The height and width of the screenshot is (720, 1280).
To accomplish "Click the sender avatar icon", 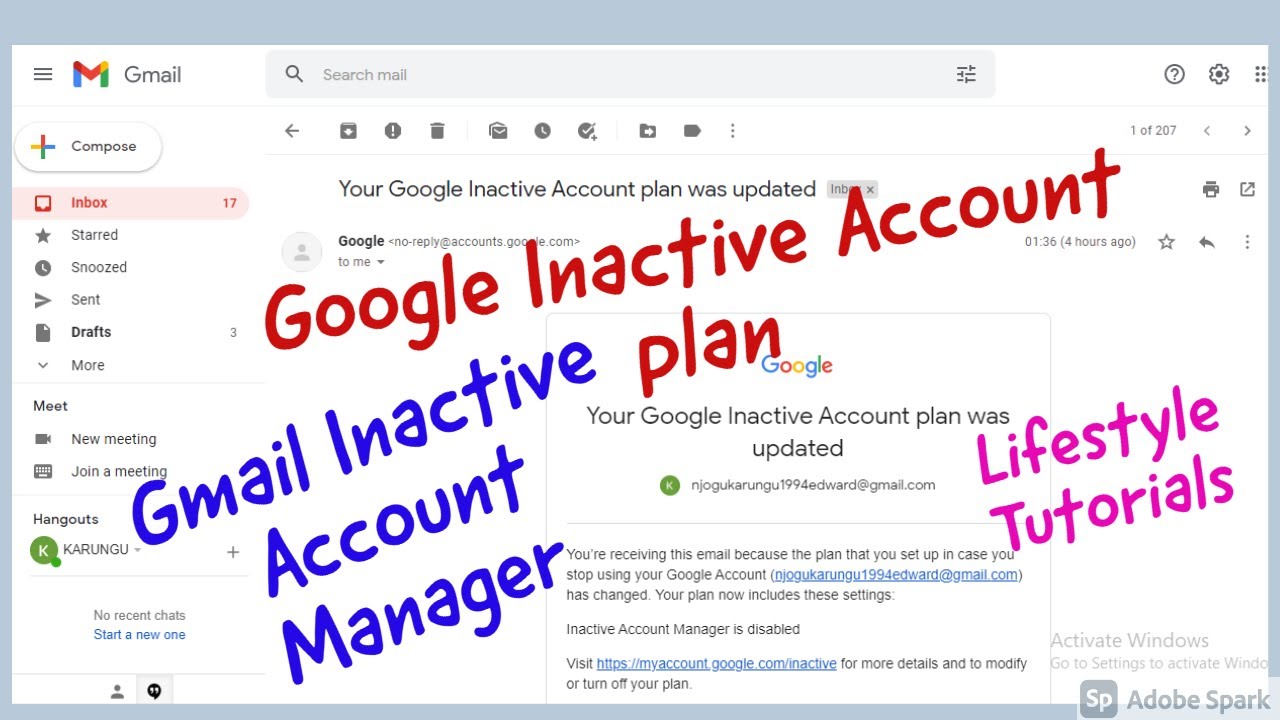I will (302, 252).
